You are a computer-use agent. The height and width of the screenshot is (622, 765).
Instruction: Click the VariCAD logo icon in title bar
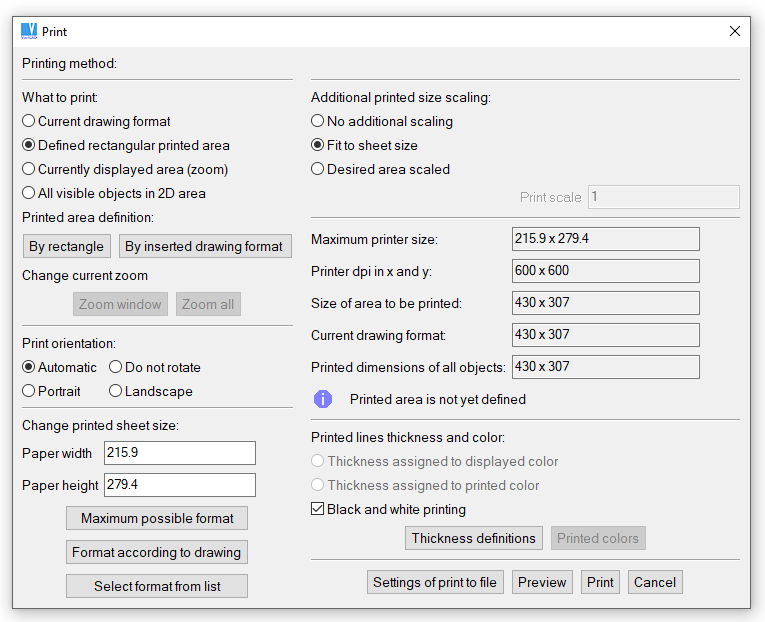click(x=29, y=31)
